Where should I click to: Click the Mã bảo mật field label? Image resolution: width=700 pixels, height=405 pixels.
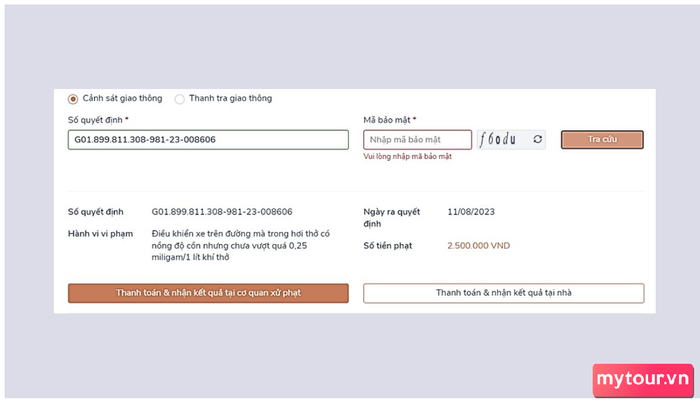tap(387, 120)
